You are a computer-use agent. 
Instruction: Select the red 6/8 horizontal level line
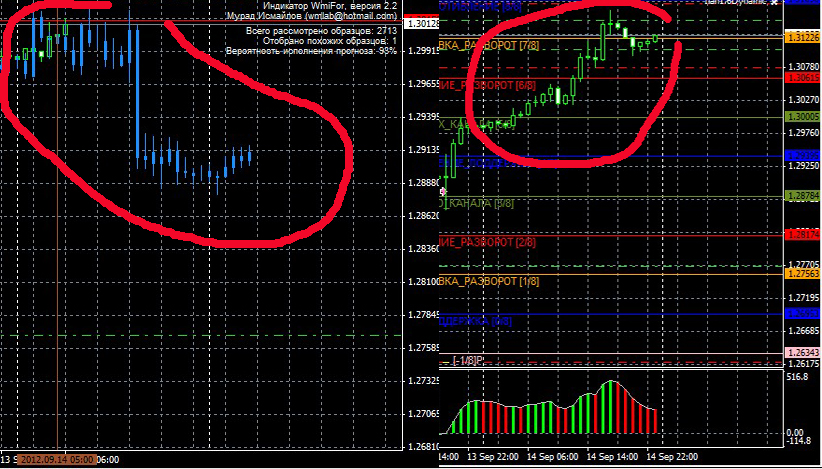point(611,78)
